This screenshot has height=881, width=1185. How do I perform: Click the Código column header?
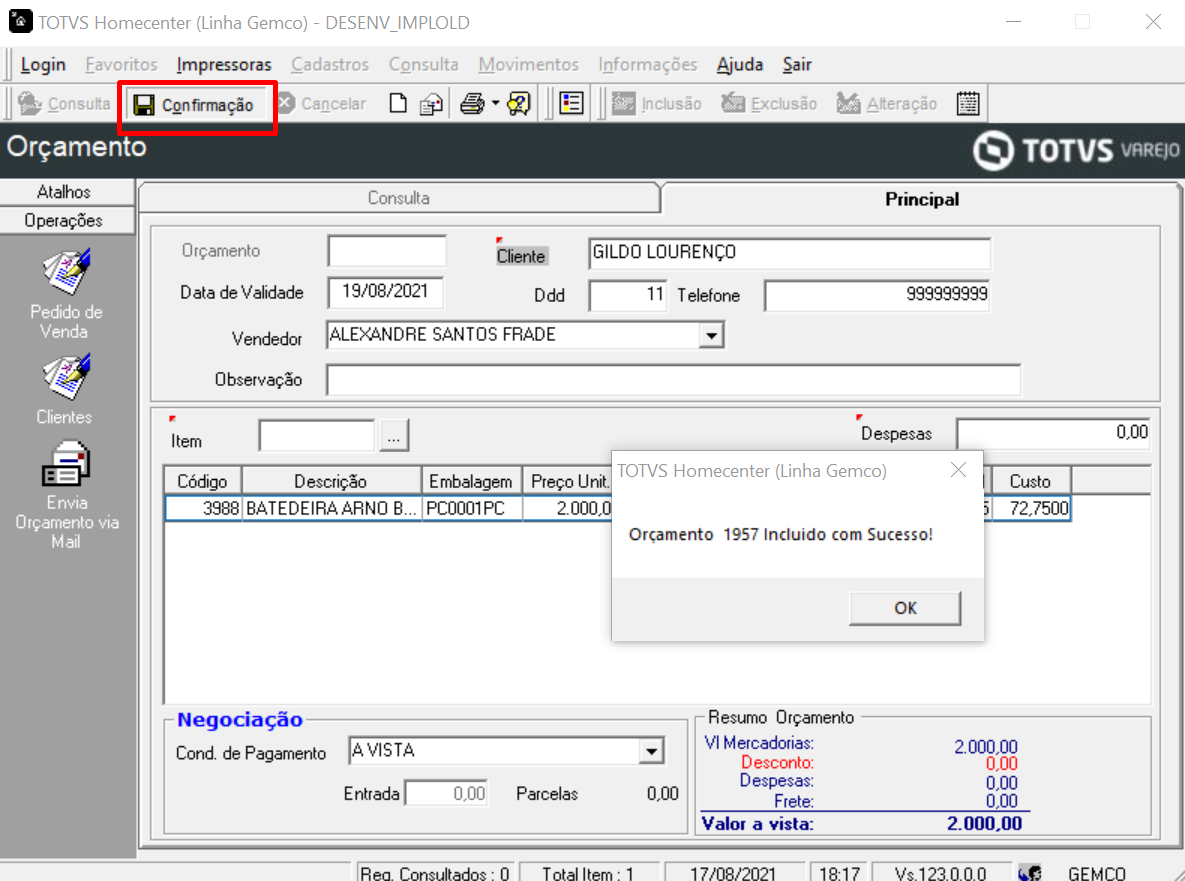(203, 481)
